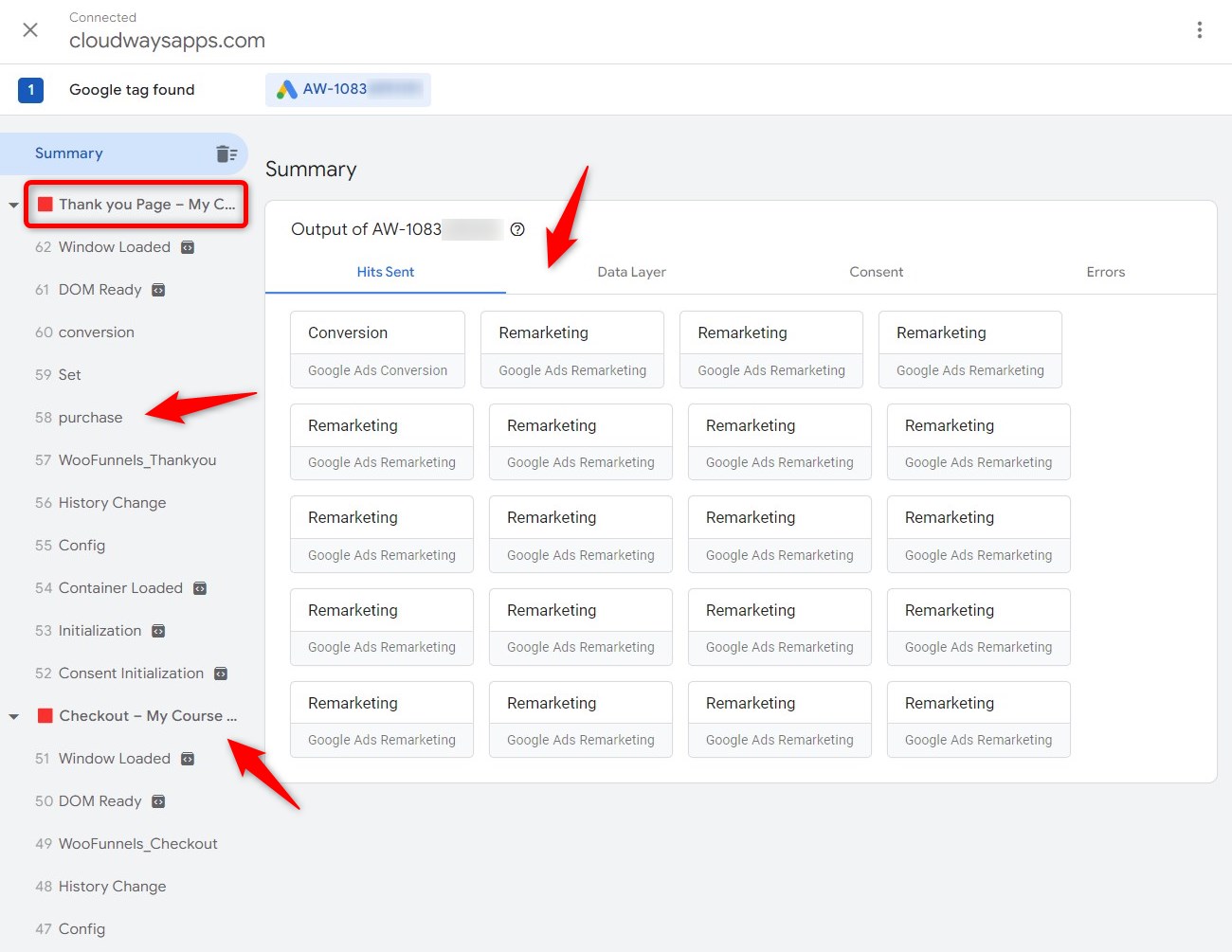Open the three-dot overflow menu
Screen dimensions: 1232x952
click(1200, 29)
